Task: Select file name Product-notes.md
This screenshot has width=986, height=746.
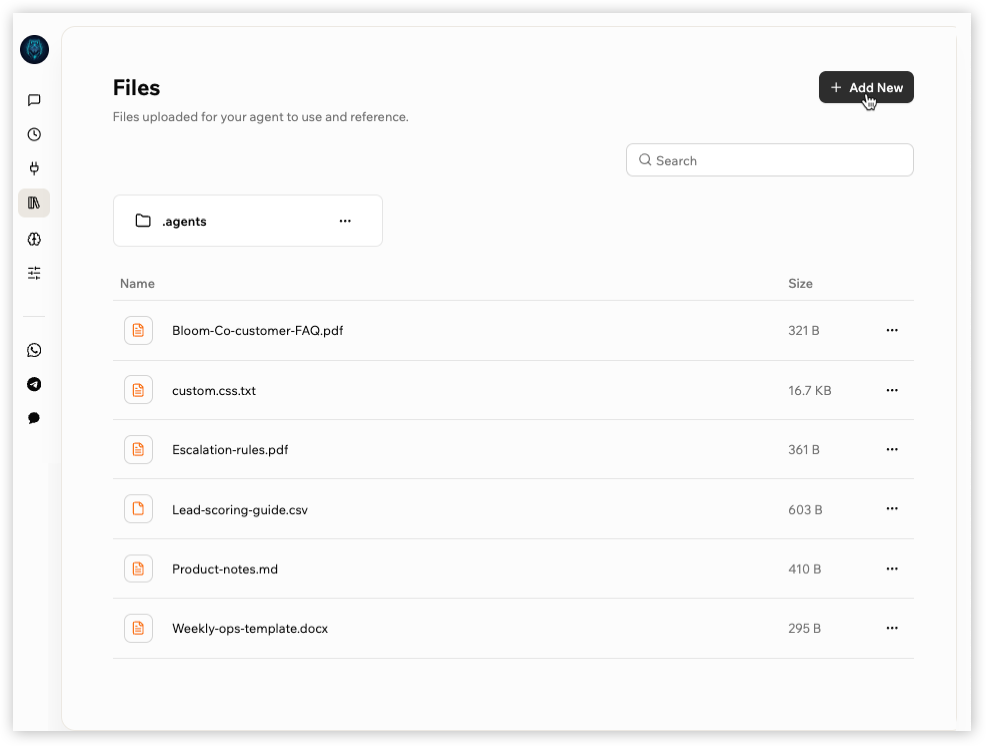Action: (x=225, y=569)
